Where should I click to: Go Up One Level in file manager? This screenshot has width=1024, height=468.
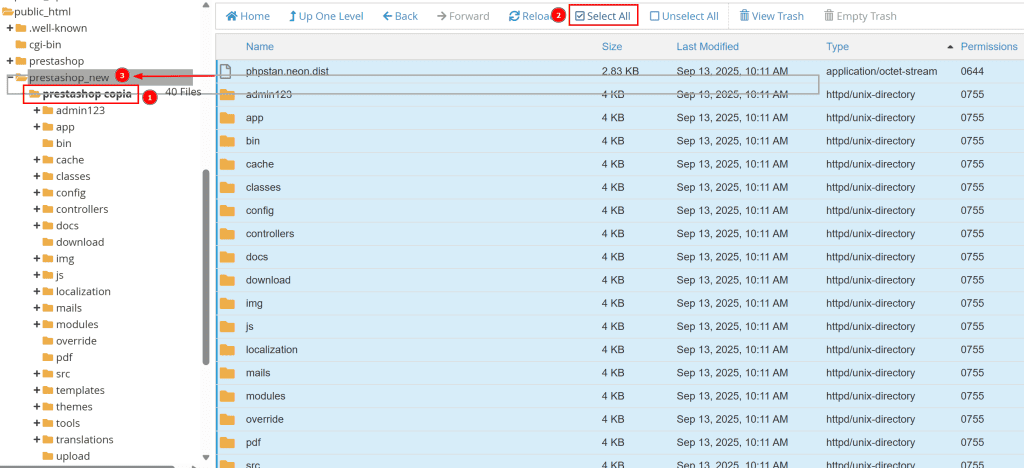click(x=325, y=16)
